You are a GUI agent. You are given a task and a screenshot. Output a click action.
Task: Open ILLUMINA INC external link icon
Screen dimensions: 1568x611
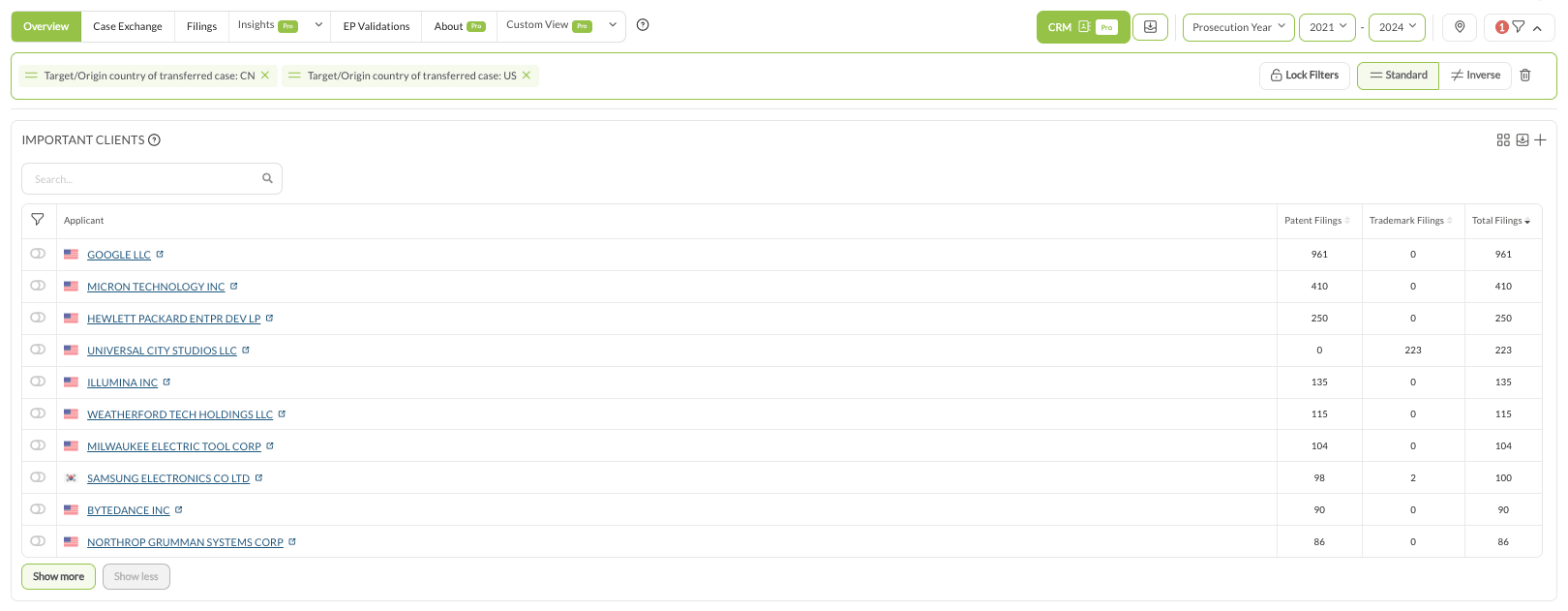(x=166, y=382)
